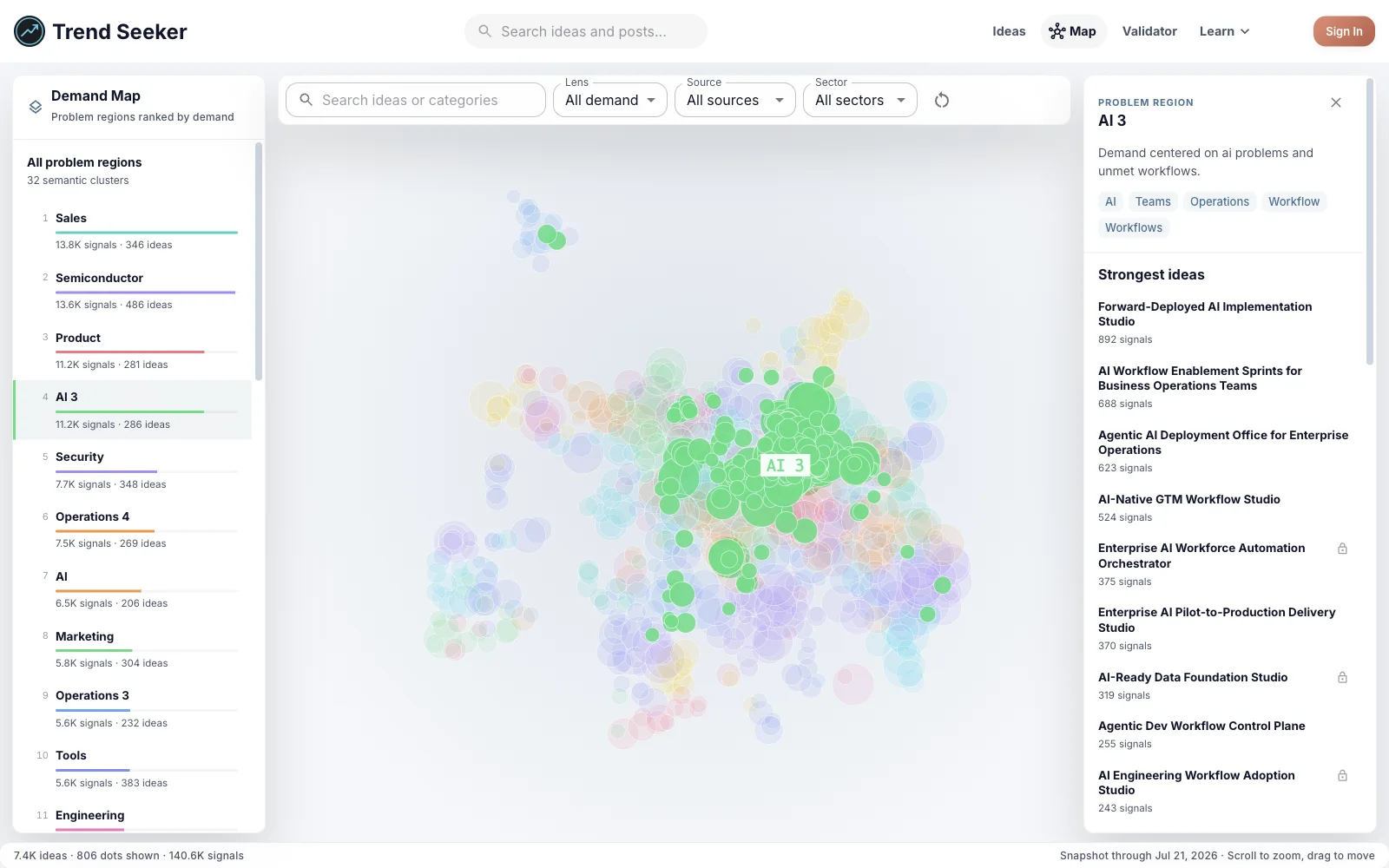Select the Operations 4 problem region
Viewport: 1389px width, 868px height.
coord(133,529)
